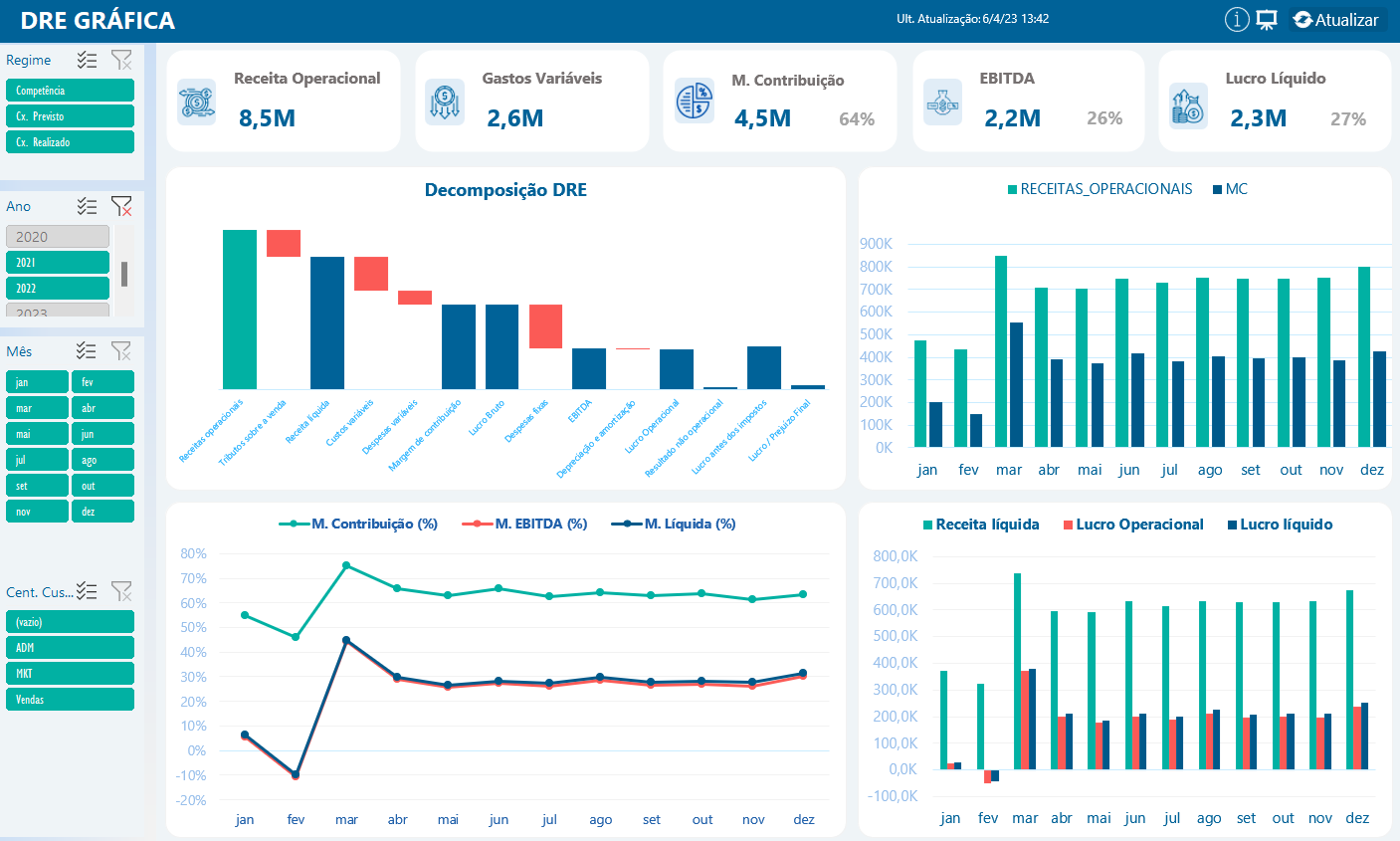
Task: Clear the Ano slicer filter
Action: click(x=121, y=206)
